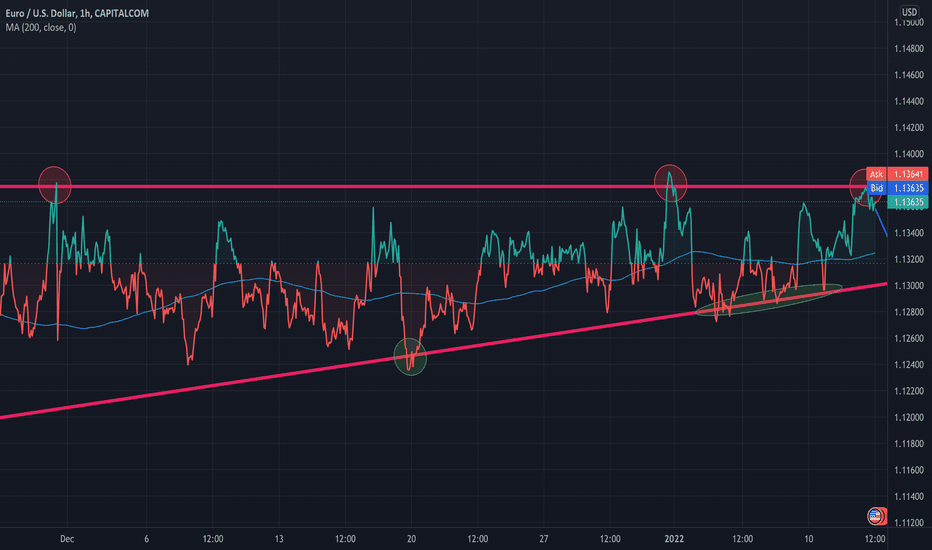Click the 1.14600 price axis label

(x=909, y=75)
